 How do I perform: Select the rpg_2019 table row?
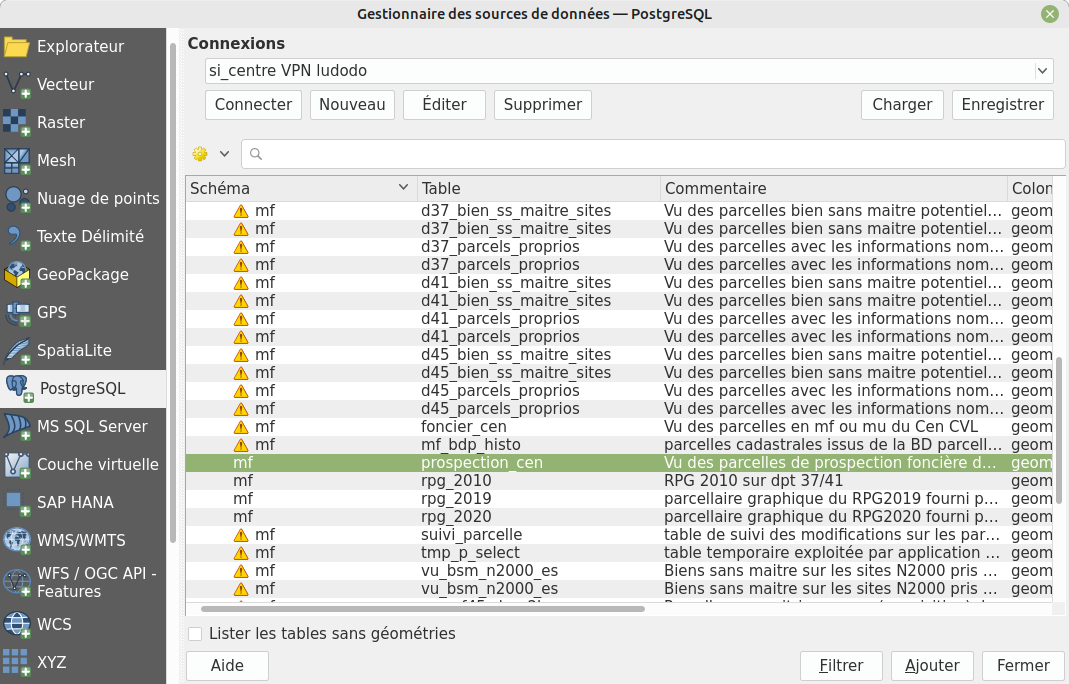(x=456, y=499)
